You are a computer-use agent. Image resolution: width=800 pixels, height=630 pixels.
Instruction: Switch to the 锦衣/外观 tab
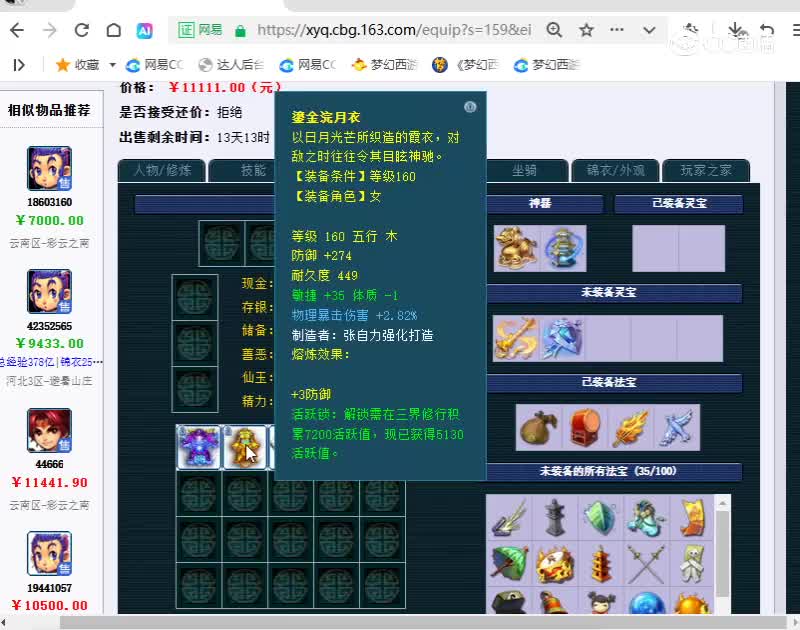point(615,170)
